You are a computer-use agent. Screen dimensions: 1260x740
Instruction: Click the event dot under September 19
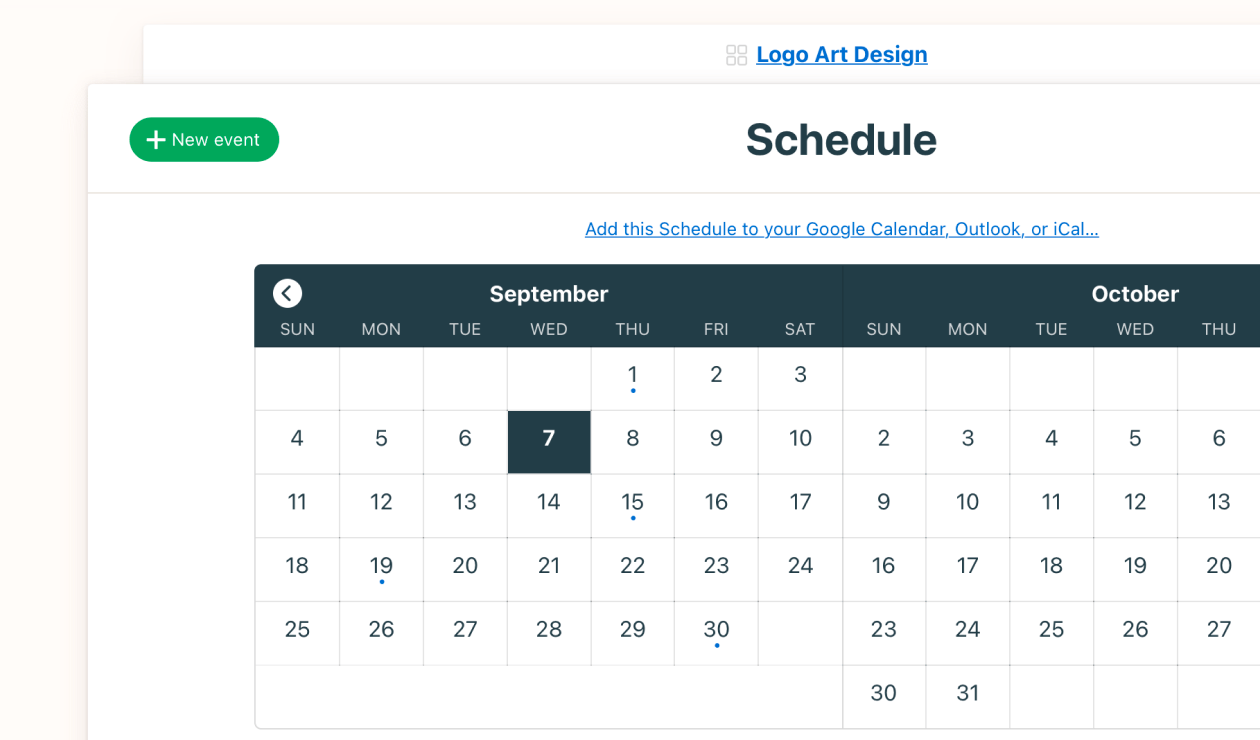(x=381, y=584)
